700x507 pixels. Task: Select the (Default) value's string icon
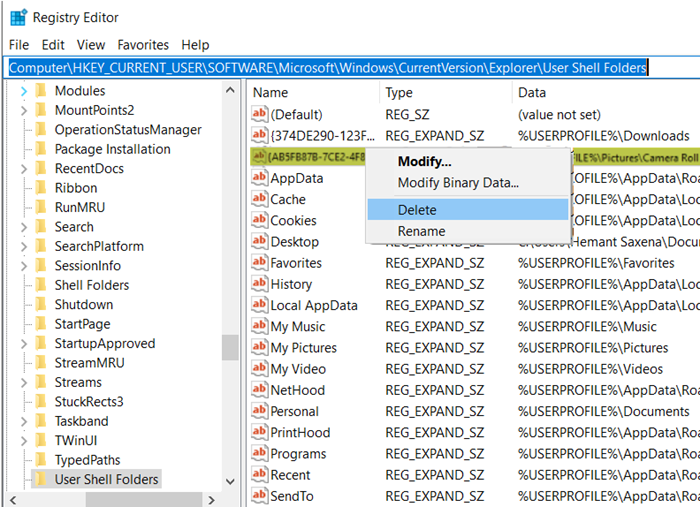click(259, 114)
